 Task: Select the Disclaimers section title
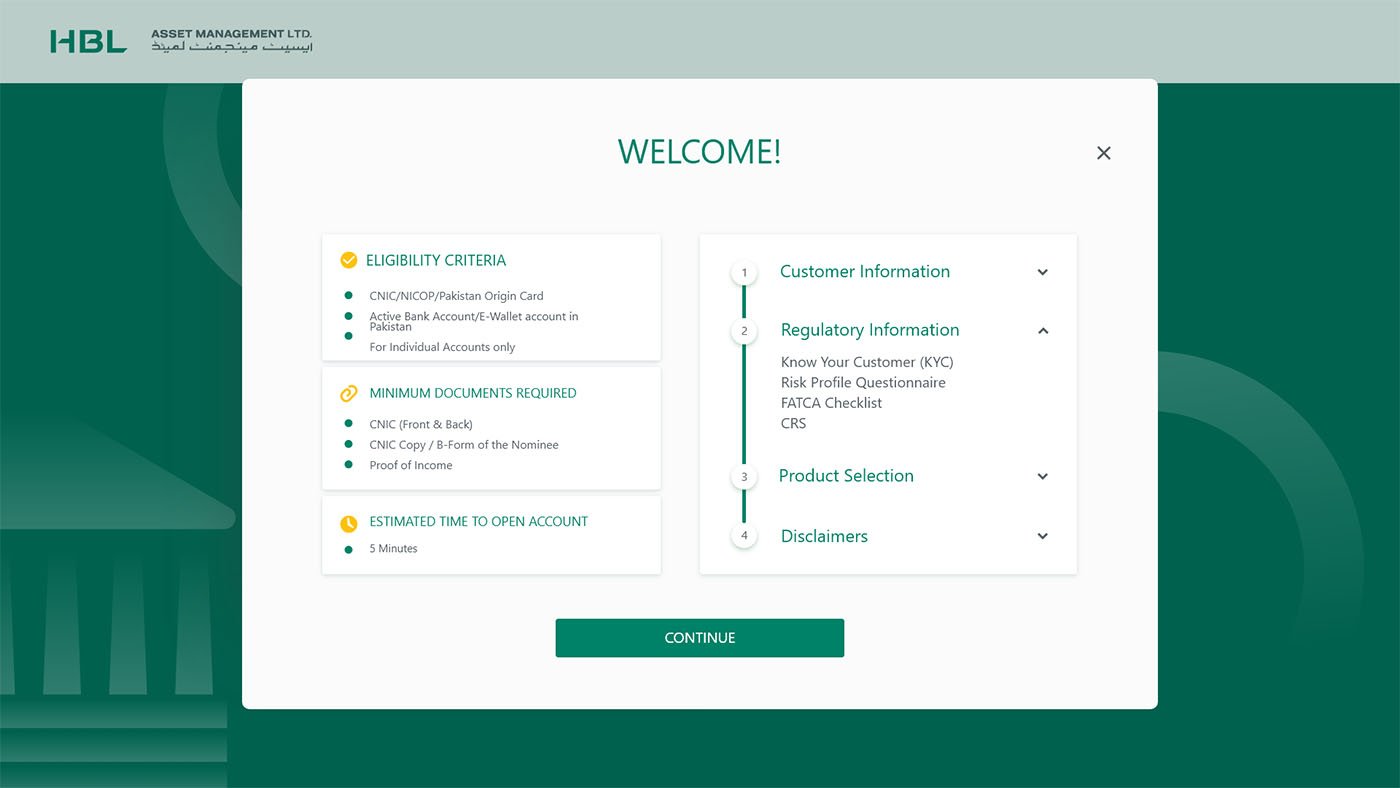click(x=824, y=536)
